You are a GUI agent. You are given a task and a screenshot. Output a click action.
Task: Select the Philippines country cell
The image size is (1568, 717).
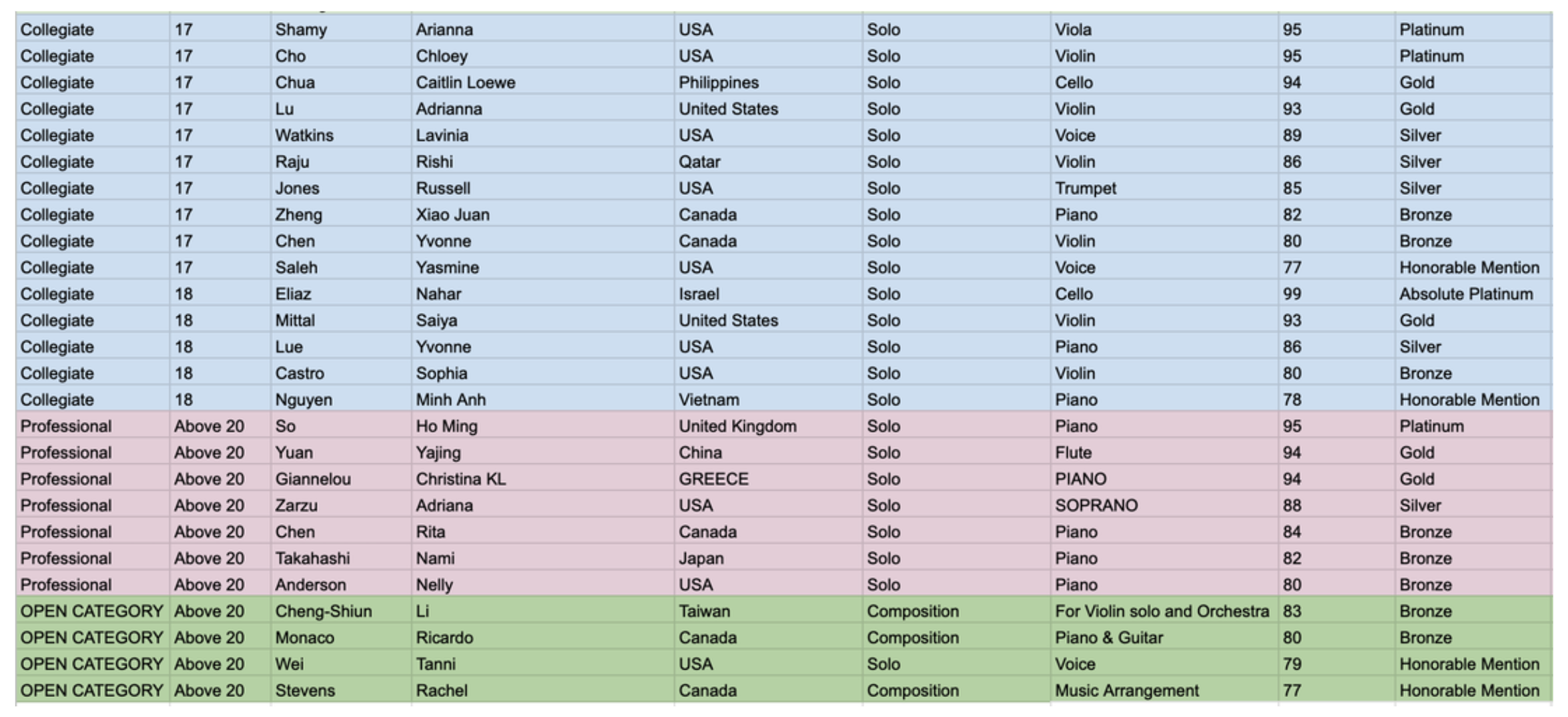pos(719,83)
